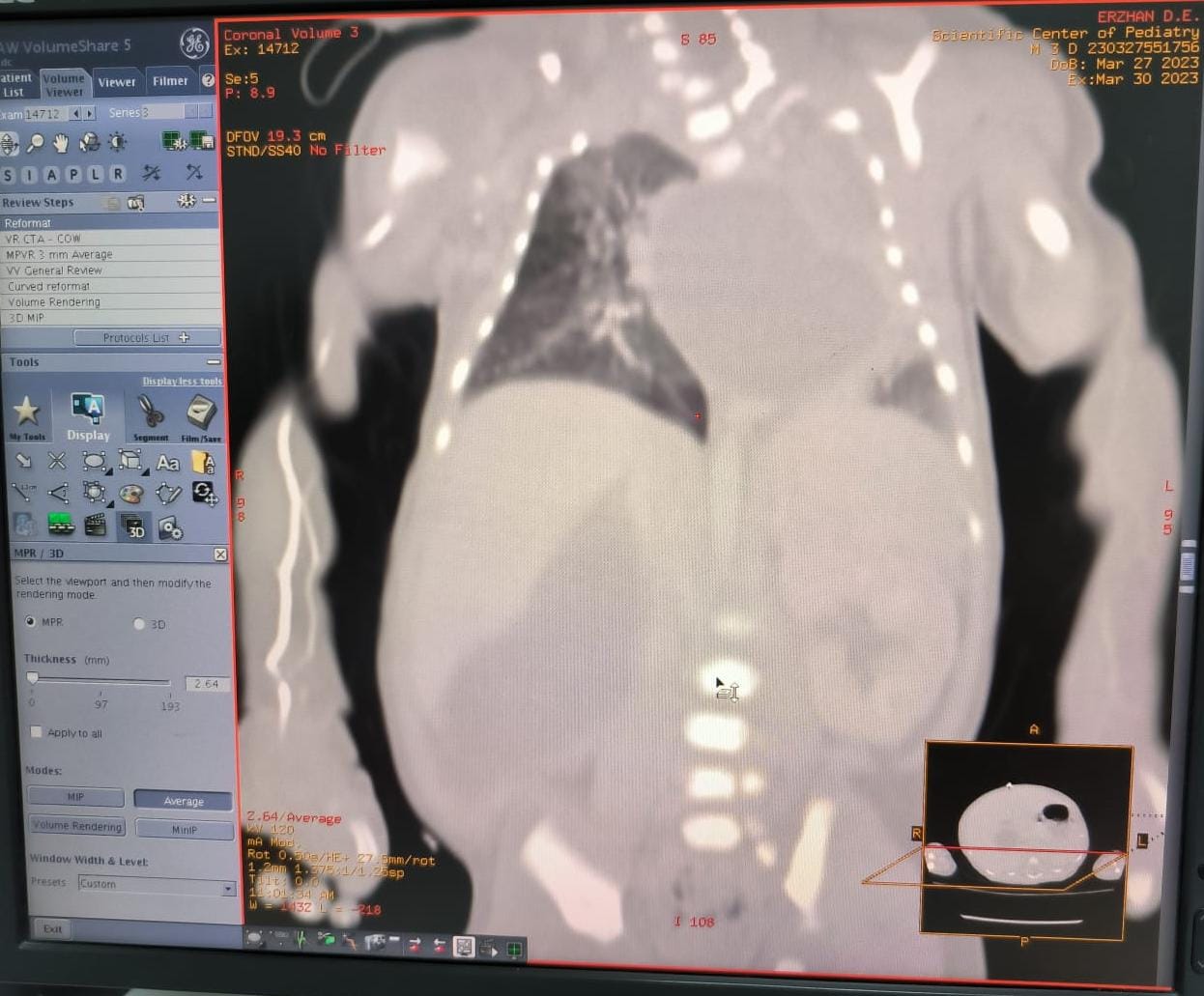Click the Exit button
This screenshot has height=996, width=1204.
point(52,929)
